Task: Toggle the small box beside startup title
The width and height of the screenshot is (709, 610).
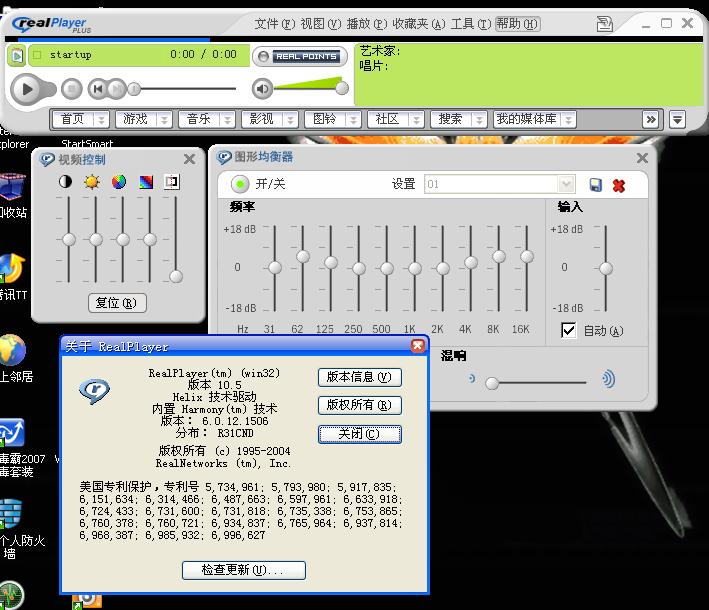Action: [x=37, y=55]
